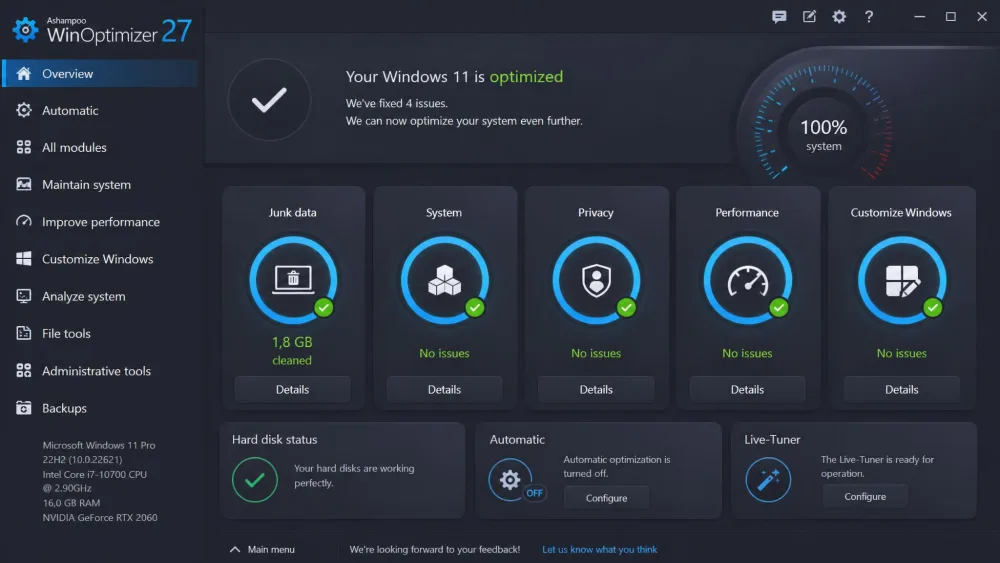
Task: Open Details for Privacy
Action: click(596, 390)
